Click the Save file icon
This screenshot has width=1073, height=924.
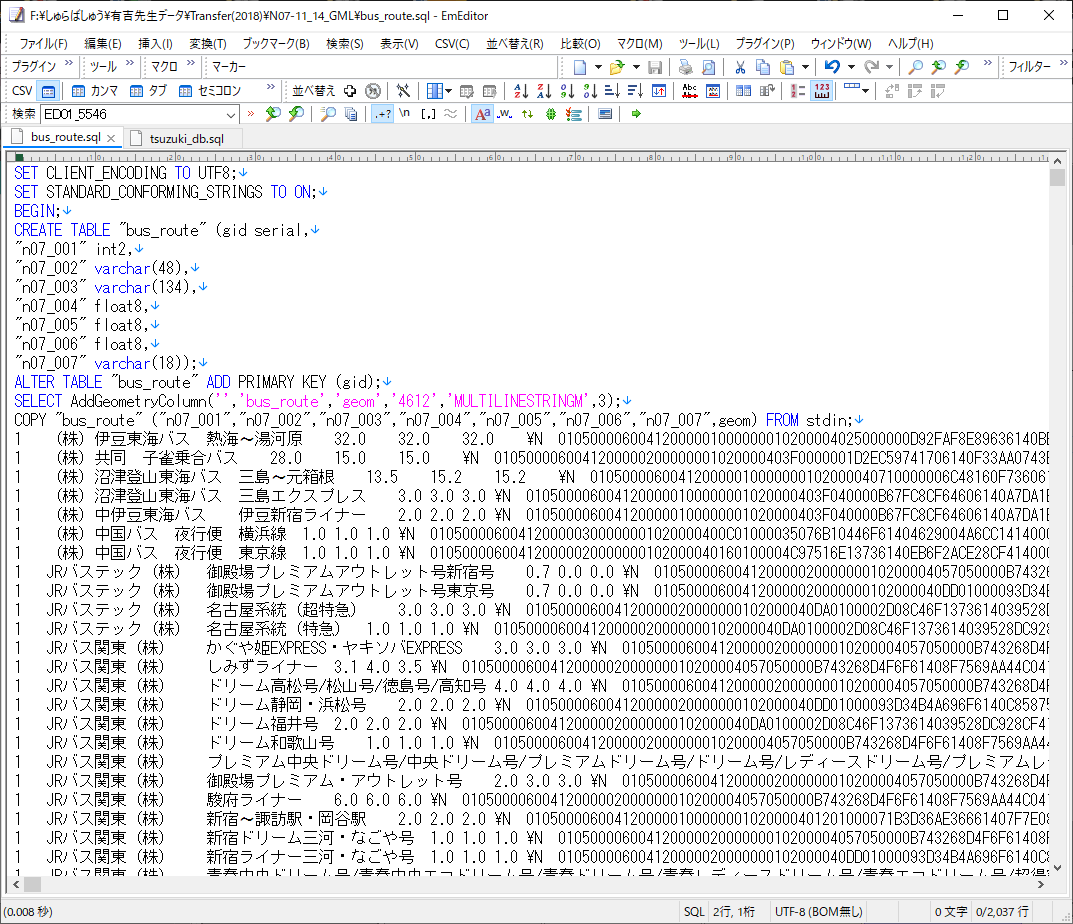click(x=655, y=67)
